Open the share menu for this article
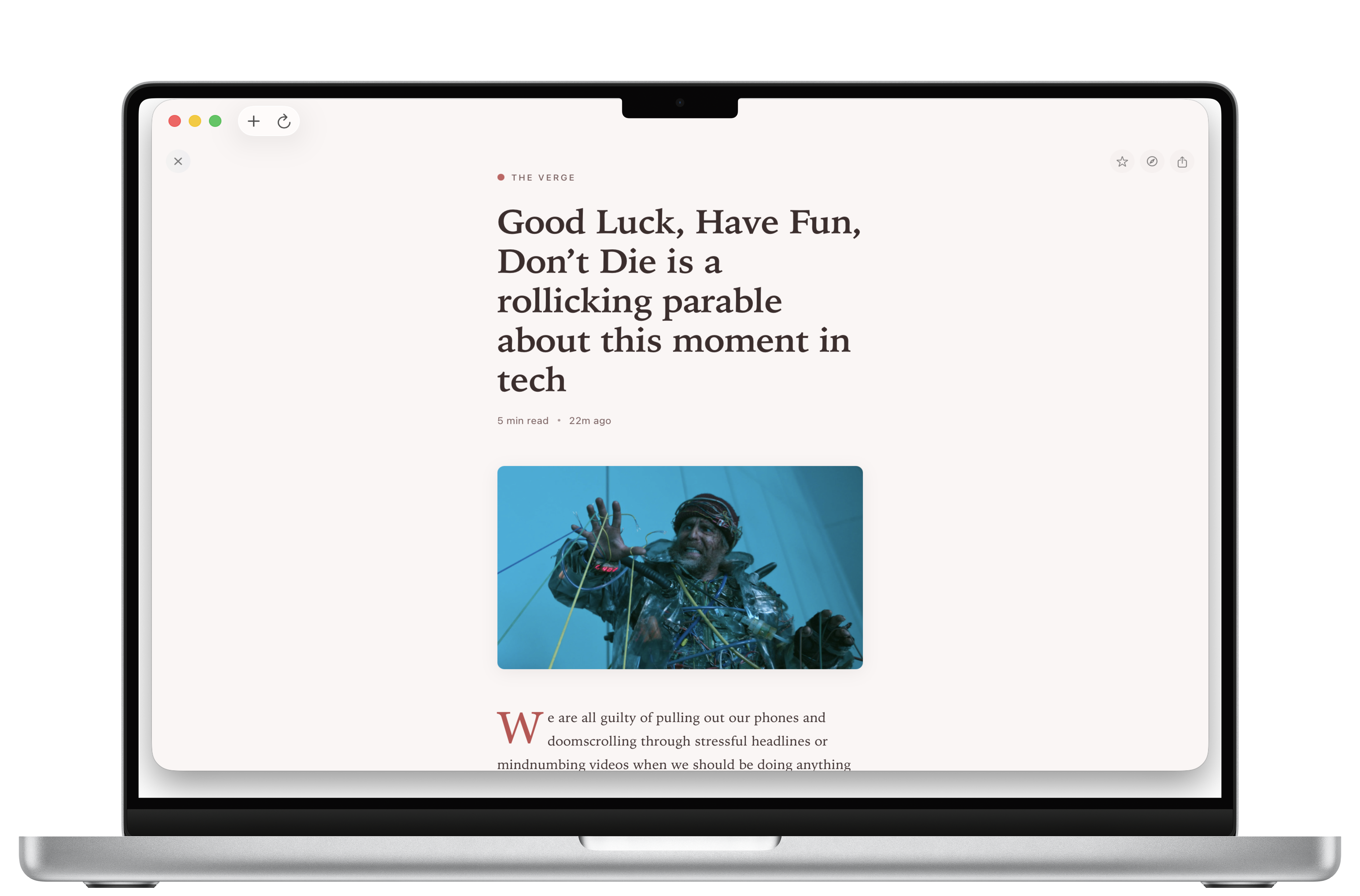 point(1182,162)
